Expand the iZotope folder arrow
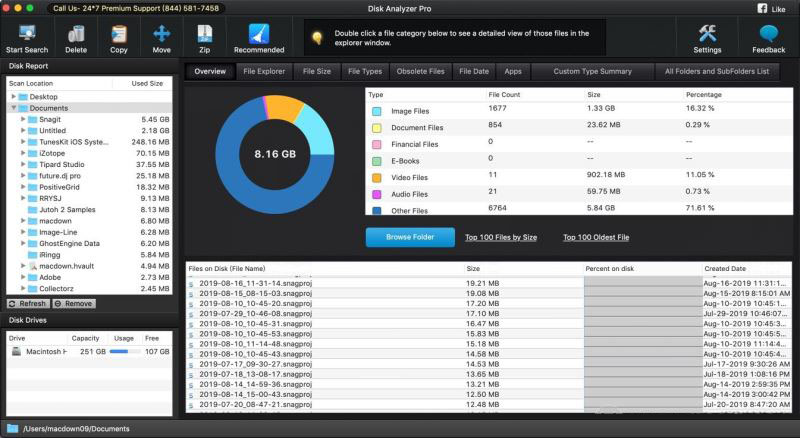This screenshot has width=800, height=438. coord(23,153)
